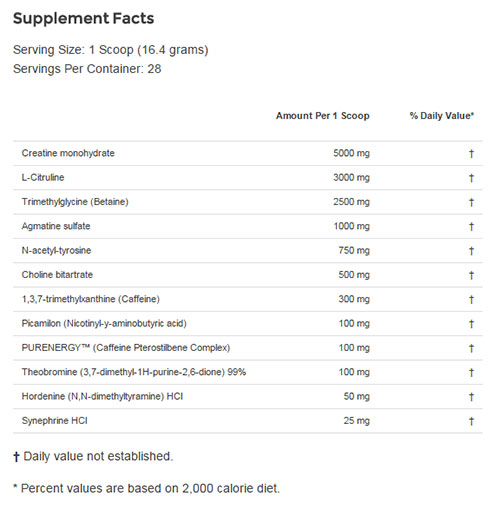Select the Serving Size text line
The width and height of the screenshot is (500, 509).
(111, 50)
